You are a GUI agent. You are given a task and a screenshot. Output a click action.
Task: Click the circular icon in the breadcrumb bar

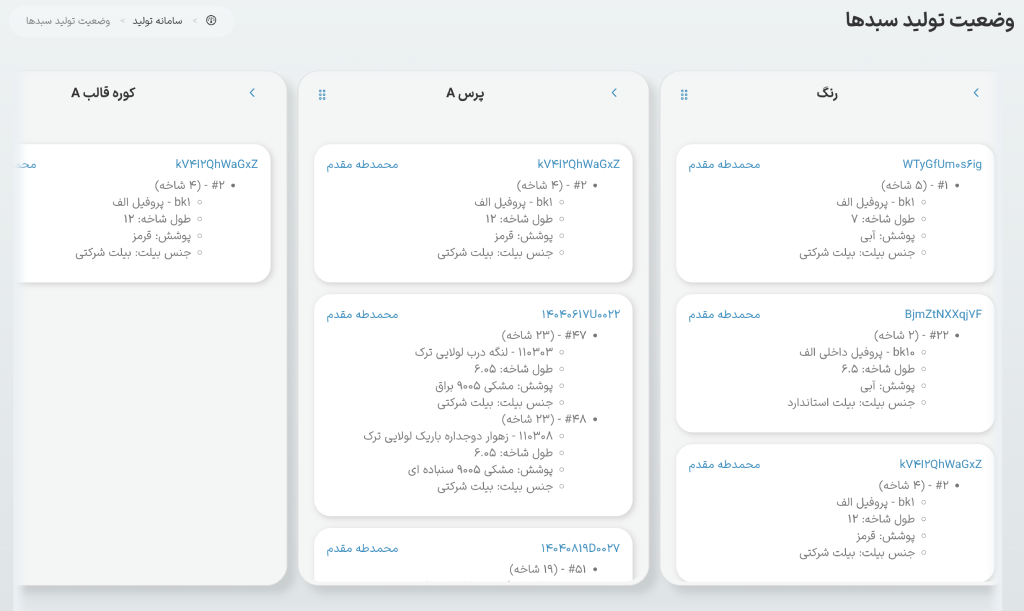coord(208,20)
